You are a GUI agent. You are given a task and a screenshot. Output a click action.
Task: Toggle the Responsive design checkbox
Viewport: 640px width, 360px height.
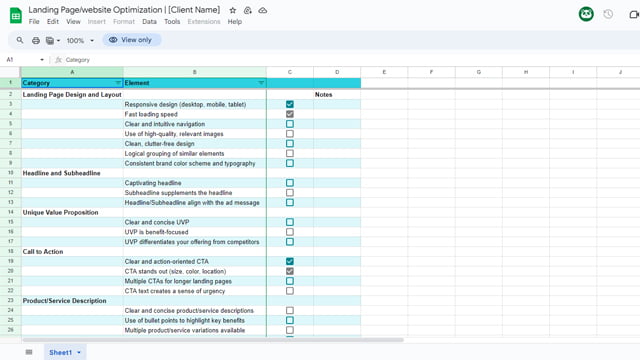click(290, 104)
